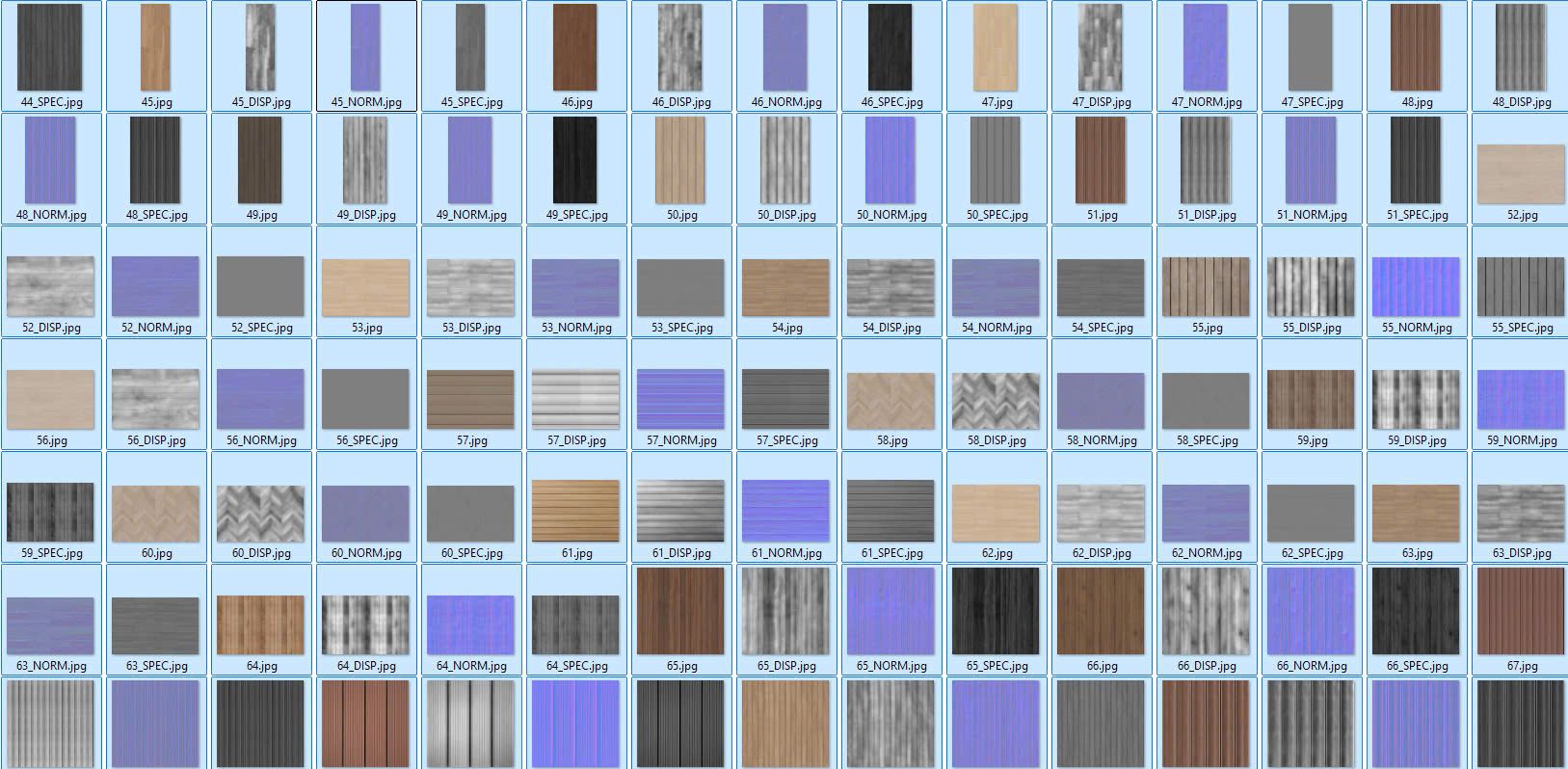Select the 44_SPEC.jpg thumbnail

[x=51, y=47]
